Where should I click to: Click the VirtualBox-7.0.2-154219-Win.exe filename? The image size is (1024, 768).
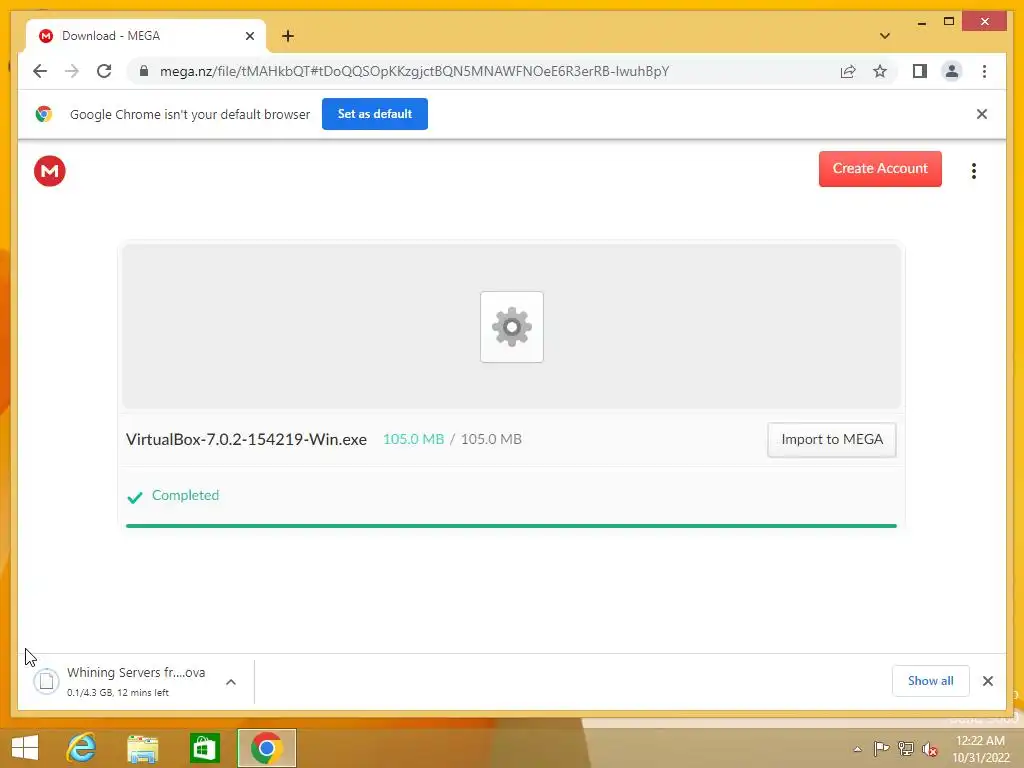click(x=246, y=440)
